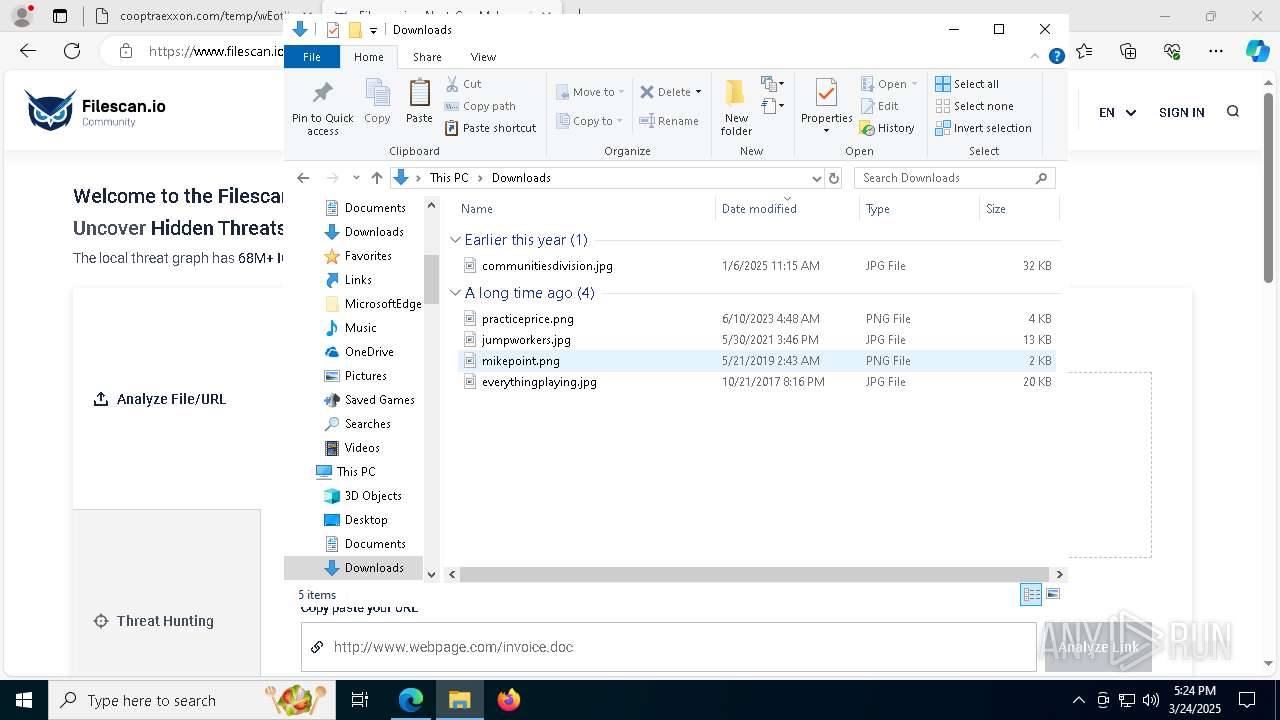Select Threat Hunting section

[153, 621]
